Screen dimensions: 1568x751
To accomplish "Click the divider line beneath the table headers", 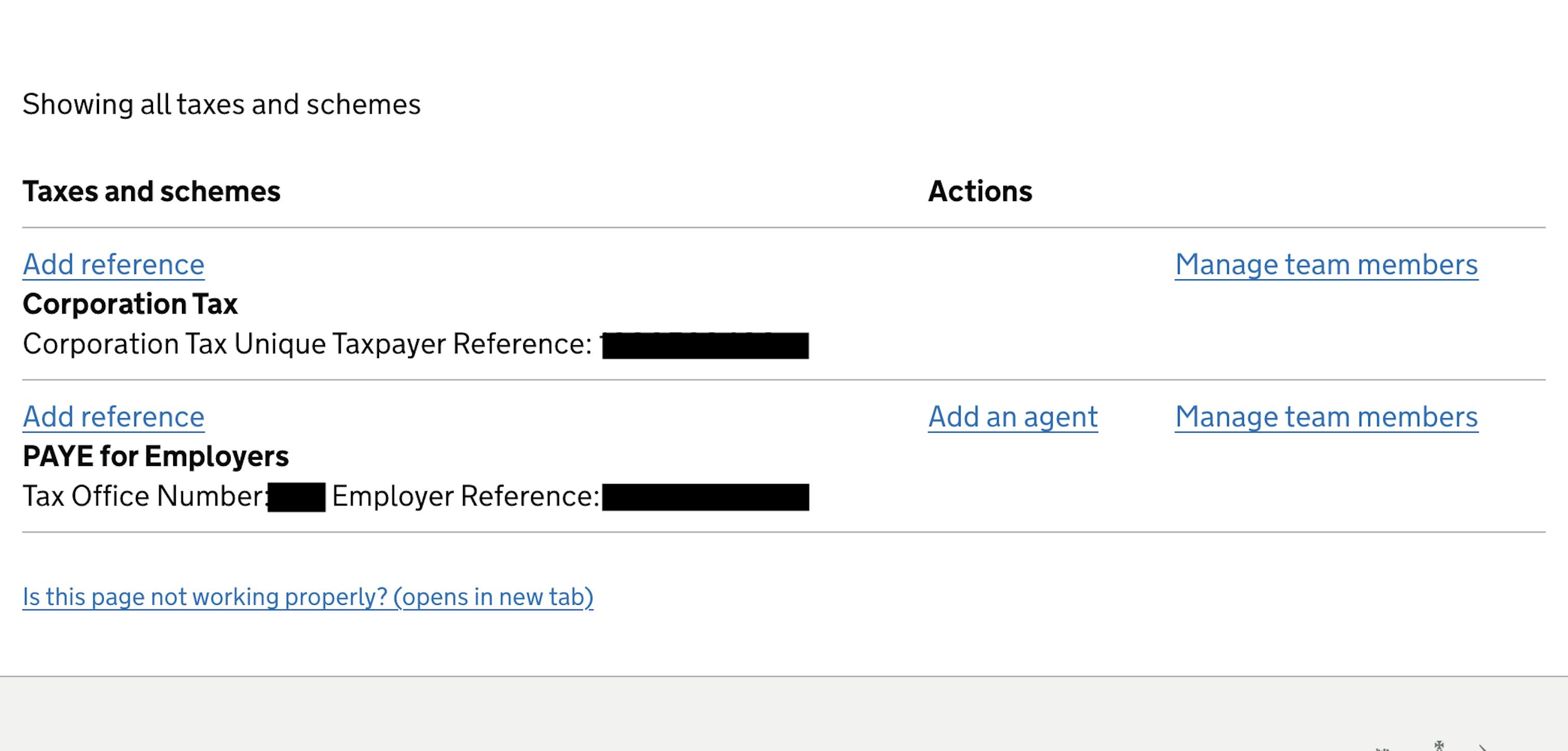I will (783, 228).
